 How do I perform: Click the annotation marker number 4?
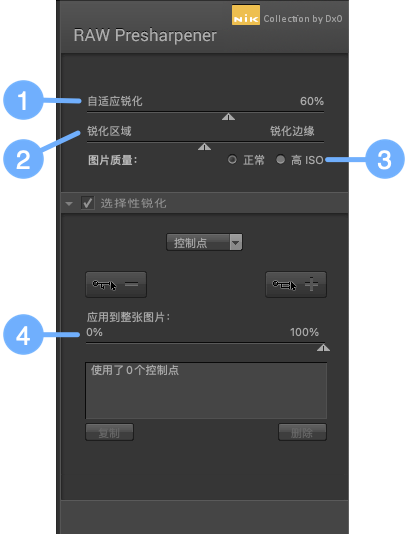[x=23, y=335]
